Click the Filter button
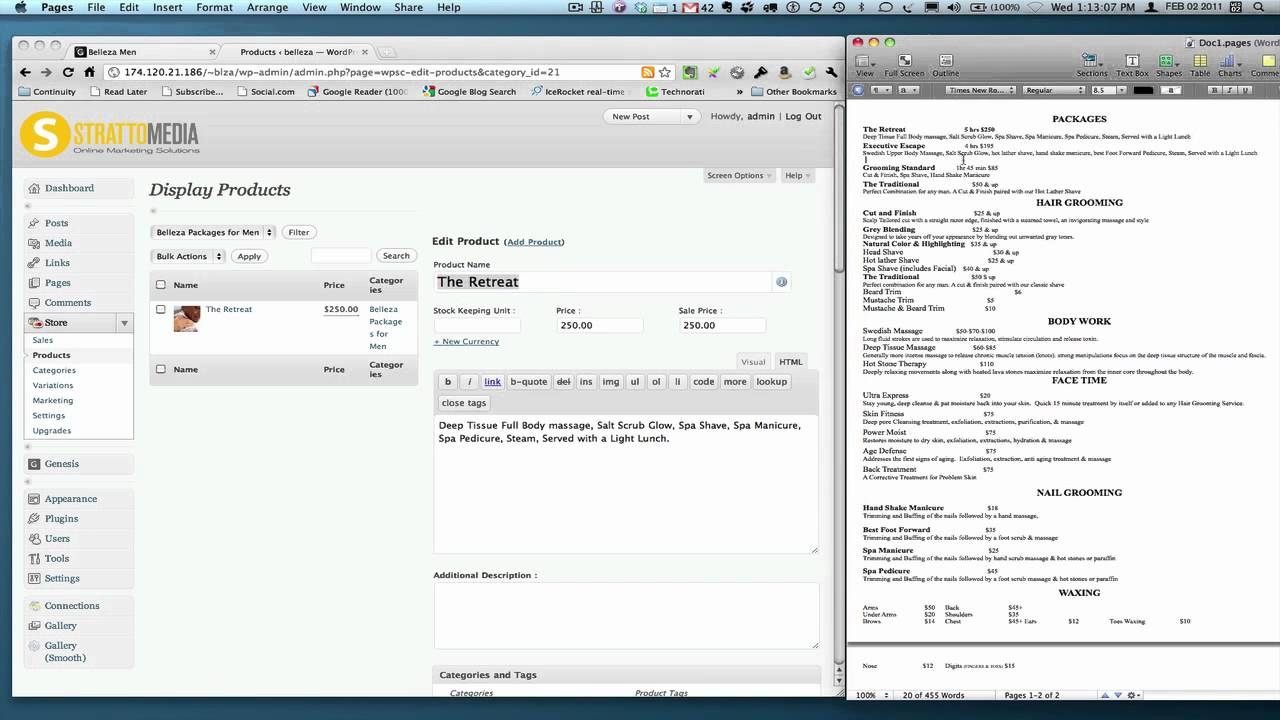The width and height of the screenshot is (1280, 720). (x=298, y=232)
